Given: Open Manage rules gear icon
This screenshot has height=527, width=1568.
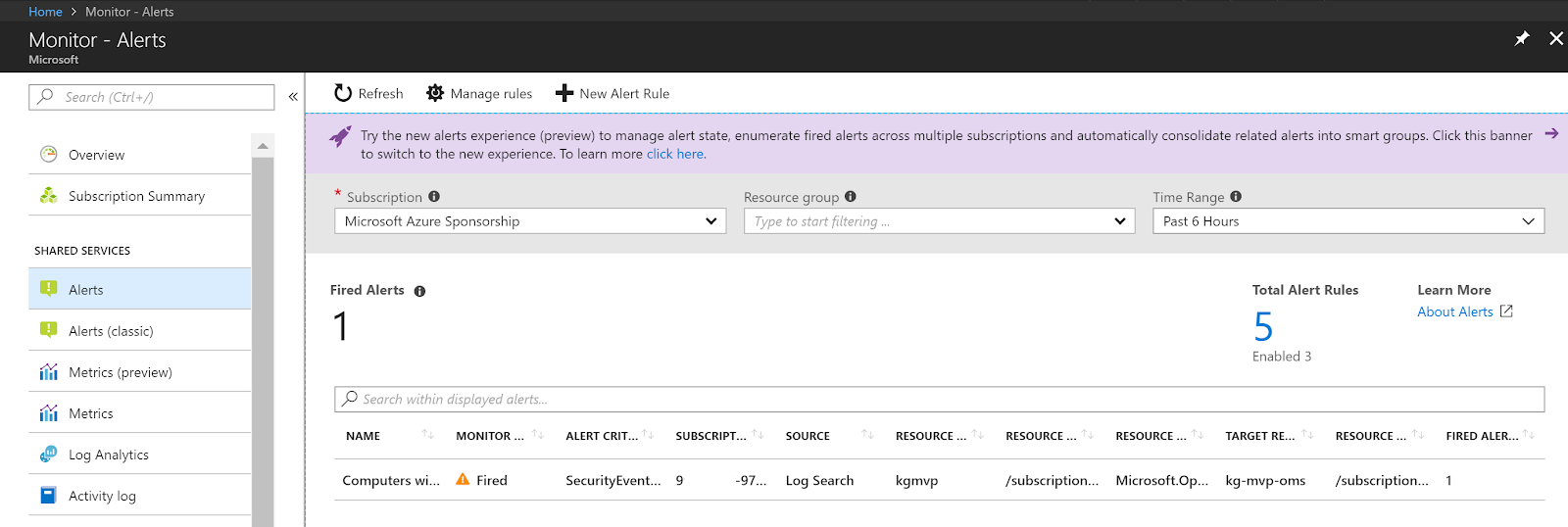Looking at the screenshot, I should [x=435, y=93].
